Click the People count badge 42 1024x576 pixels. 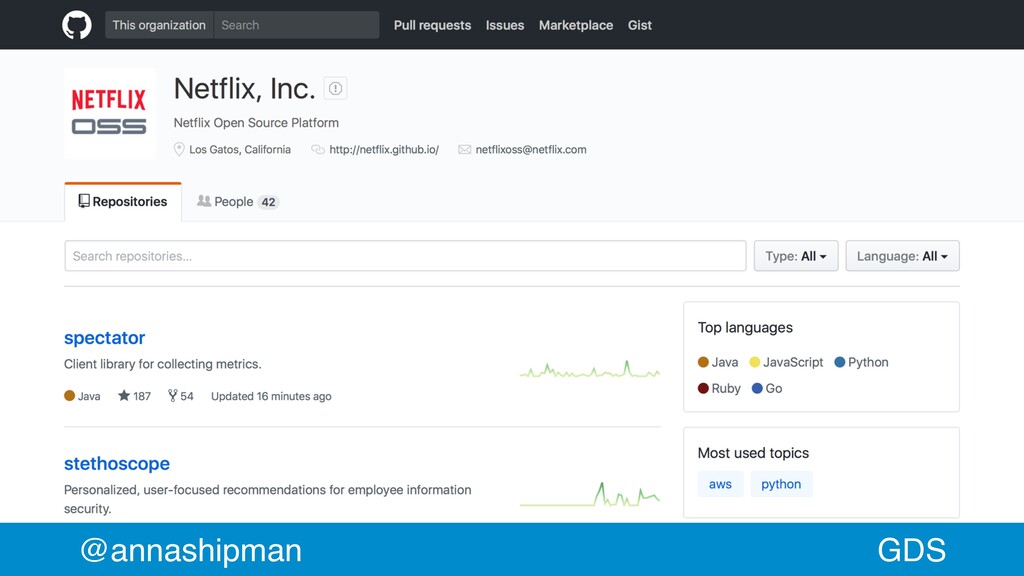coord(268,202)
